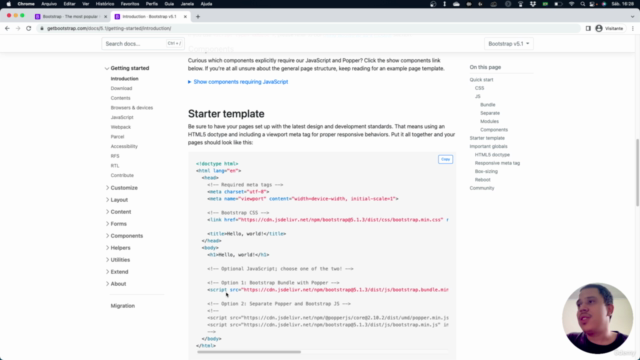The height and width of the screenshot is (360, 640).
Task: Expand the Forms section
Action: pos(116,224)
